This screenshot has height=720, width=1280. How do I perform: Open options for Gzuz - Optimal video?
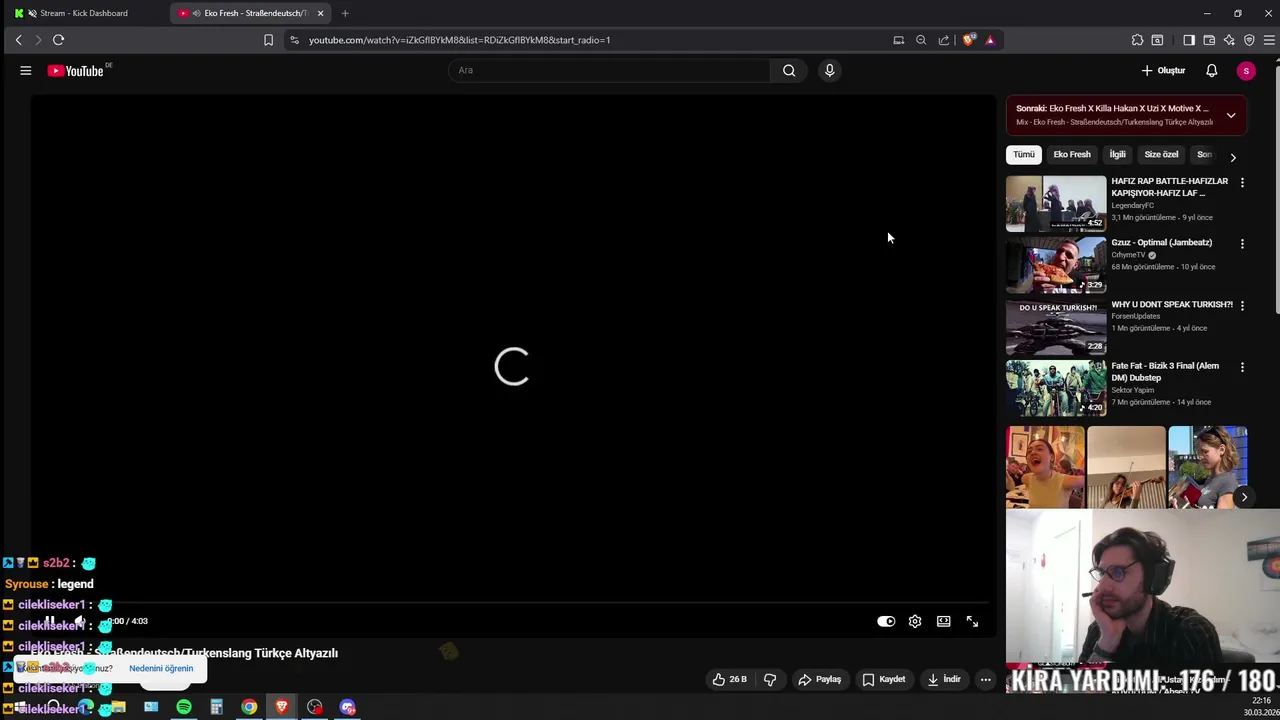pyautogui.click(x=1242, y=244)
